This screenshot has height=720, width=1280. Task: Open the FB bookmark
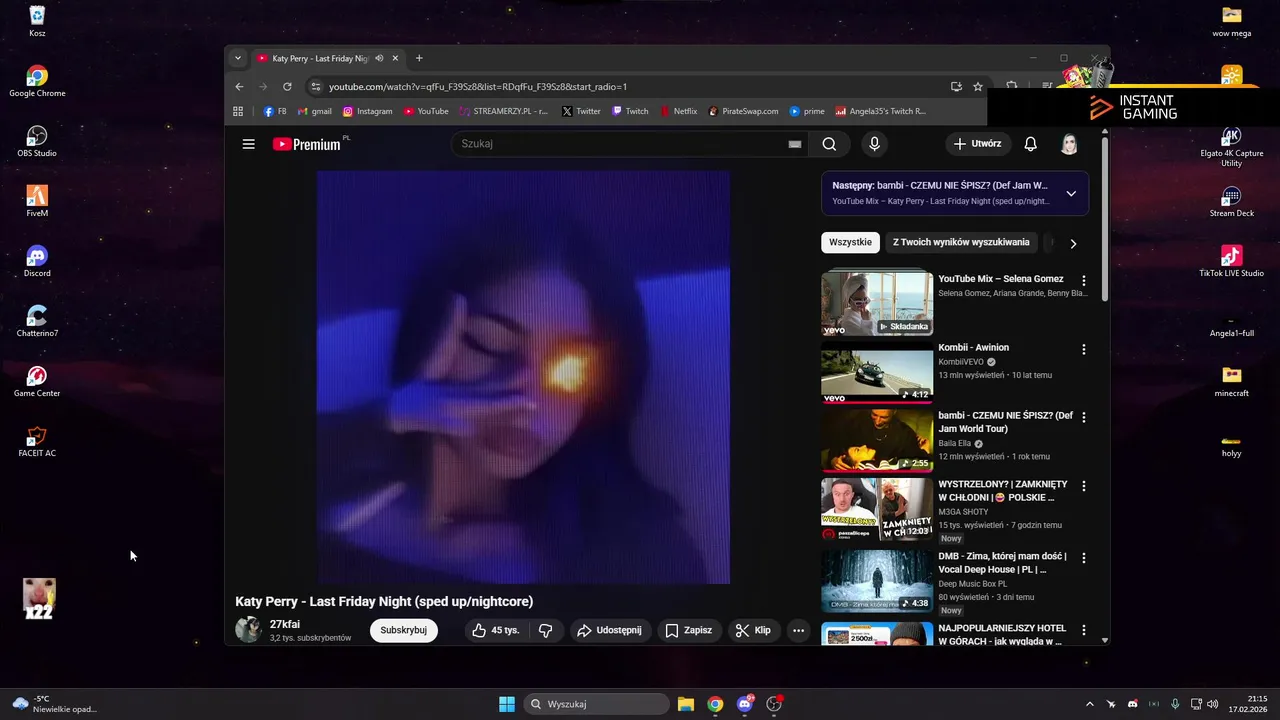275,111
